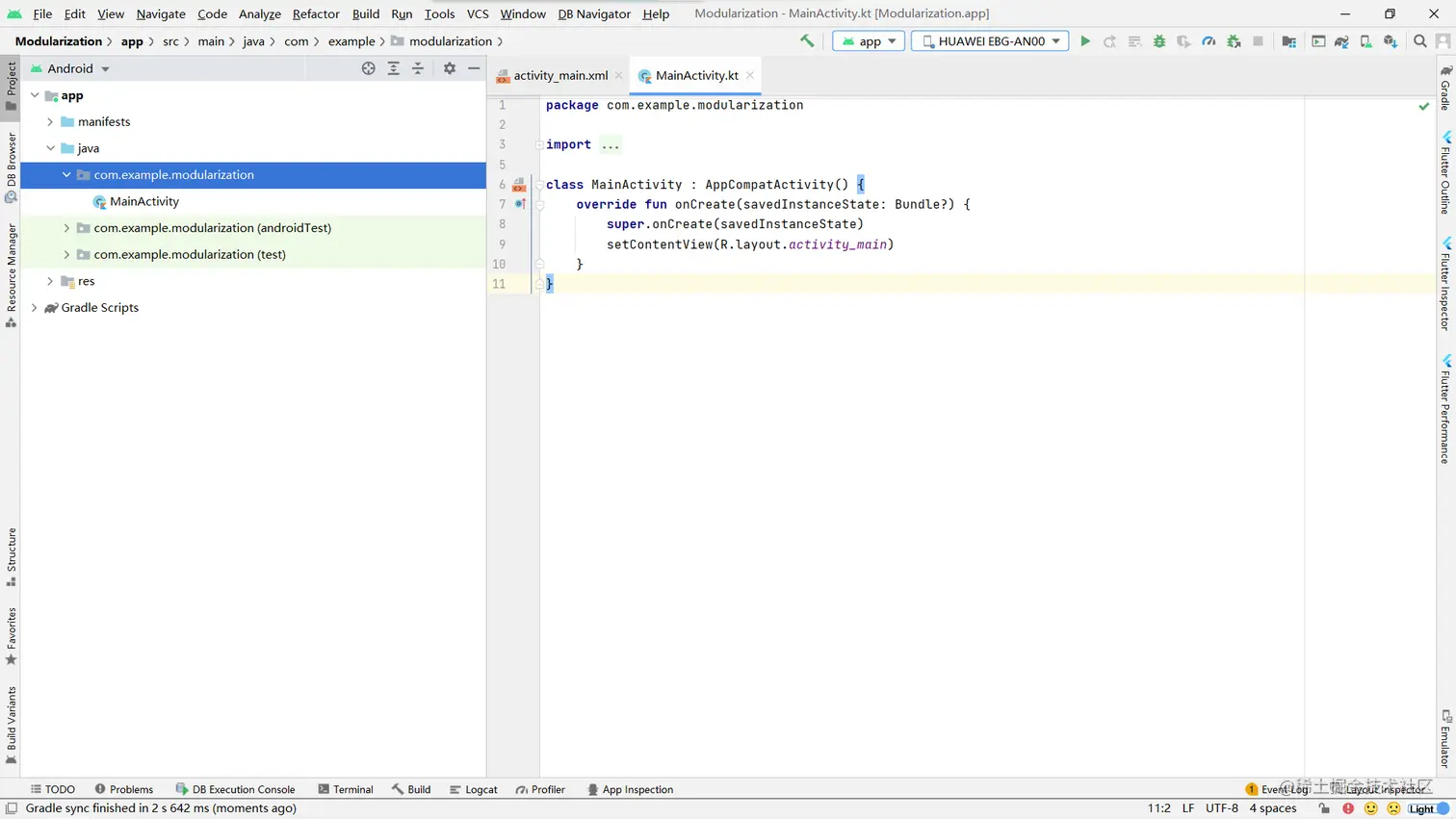This screenshot has height=819, width=1456.
Task: Click the Make Project hammer icon
Action: click(807, 41)
